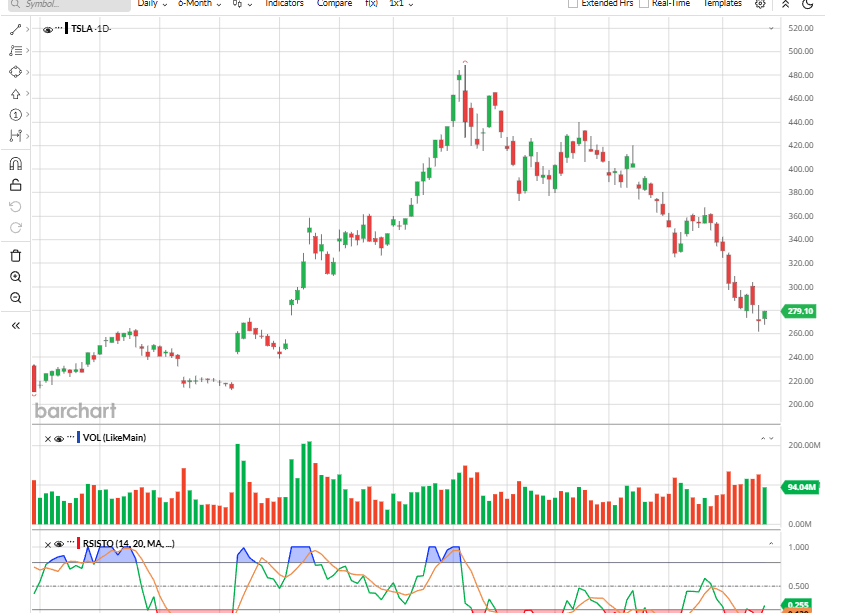Open the Templates menu
Viewport: 850px width, 613px height.
coord(722,4)
